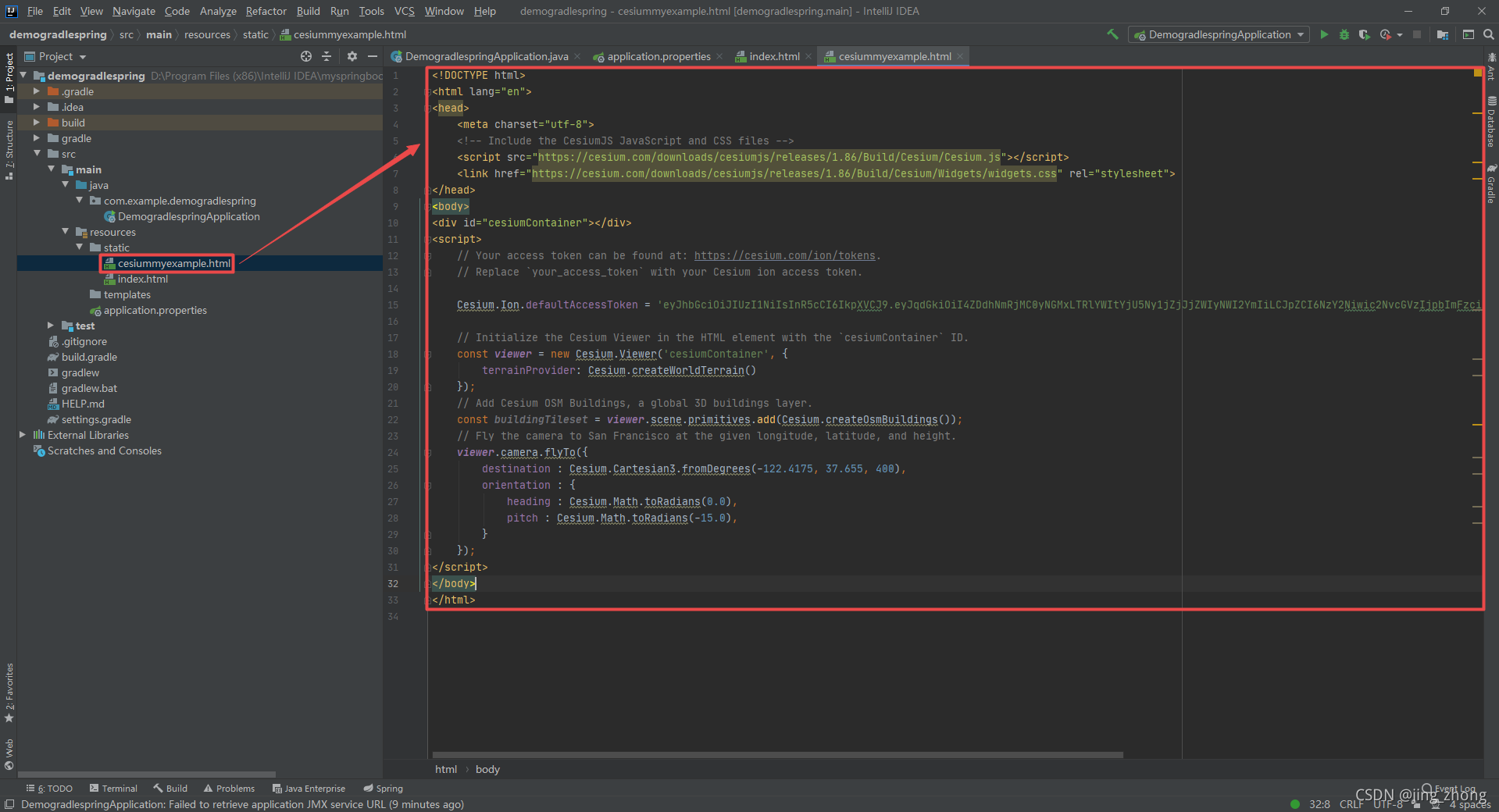Open the Web side tool window
The image size is (1499, 812).
9,754
